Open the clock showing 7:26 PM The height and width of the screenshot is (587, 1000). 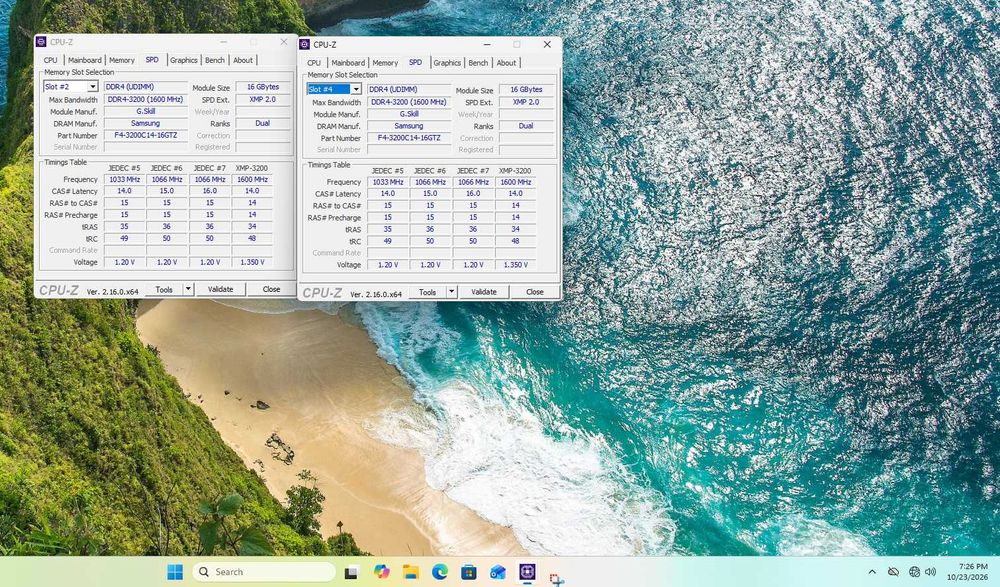click(967, 572)
